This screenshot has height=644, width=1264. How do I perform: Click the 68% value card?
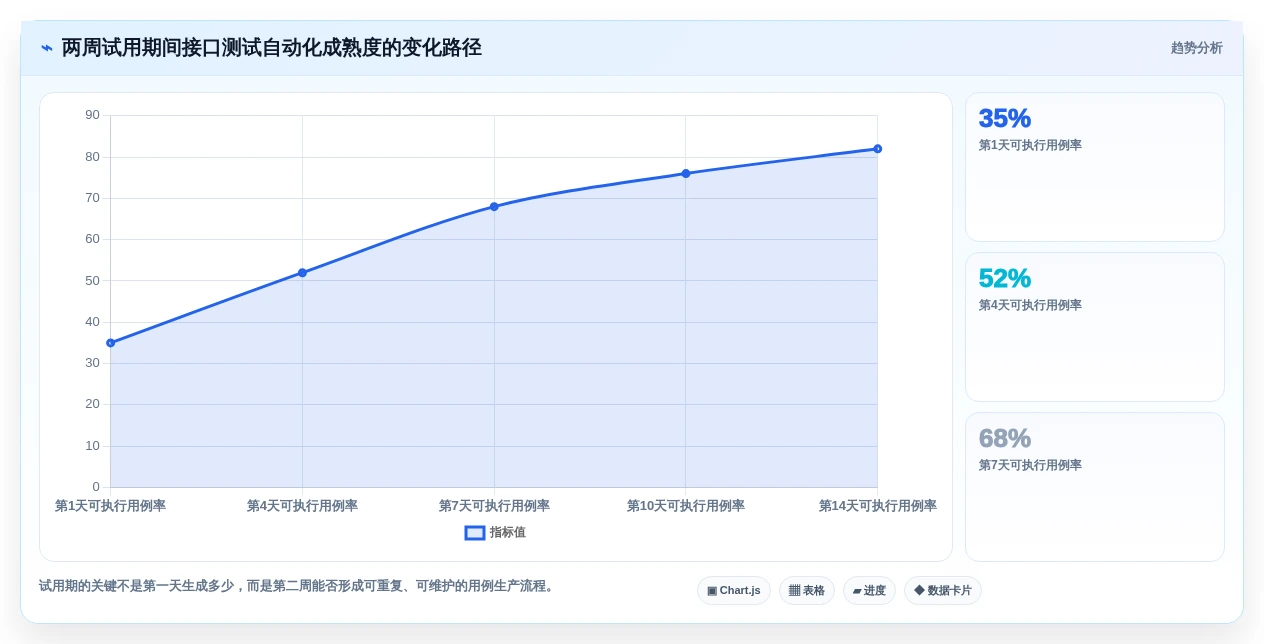[x=1095, y=487]
